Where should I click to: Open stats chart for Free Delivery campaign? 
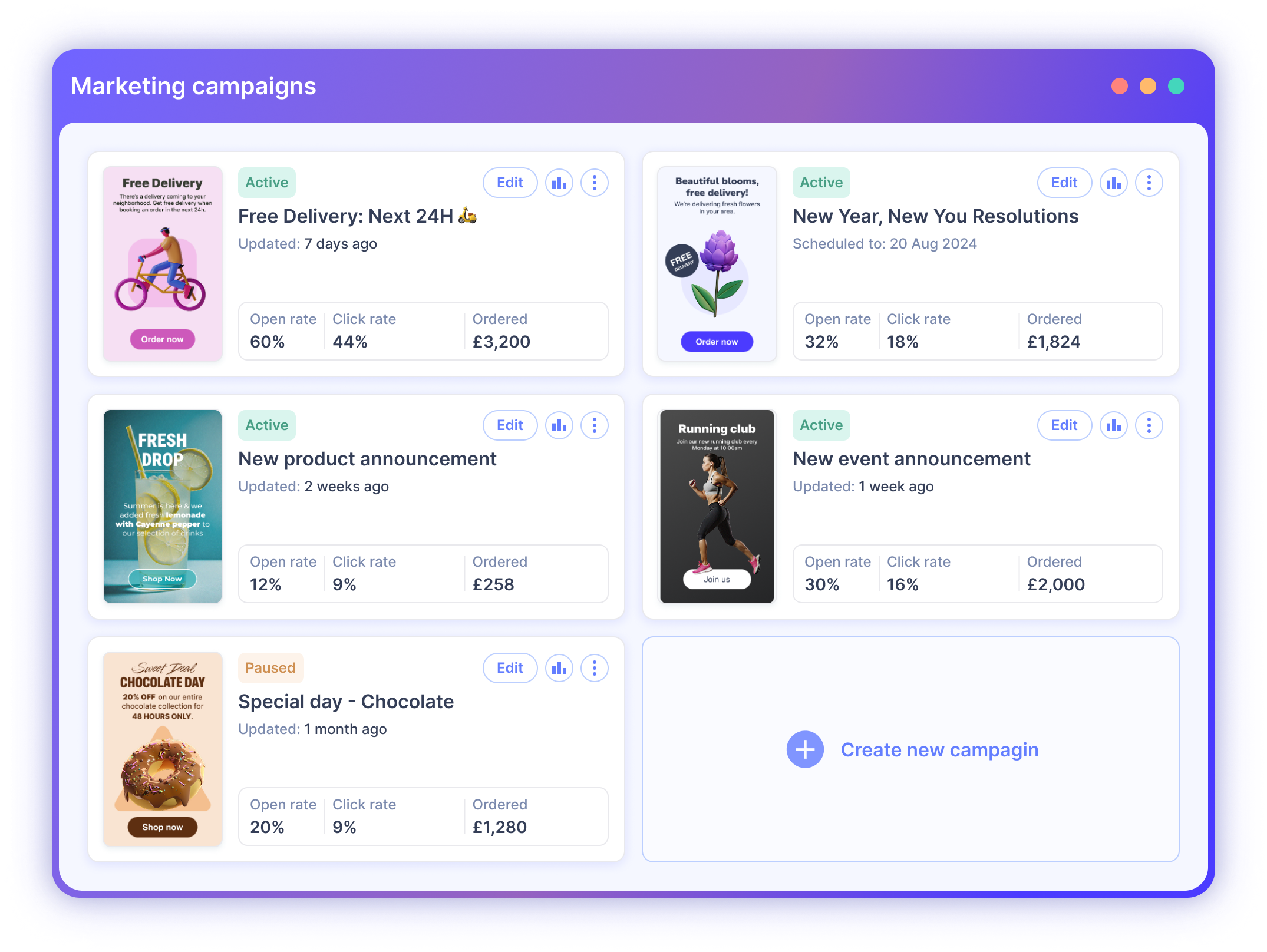(x=559, y=183)
